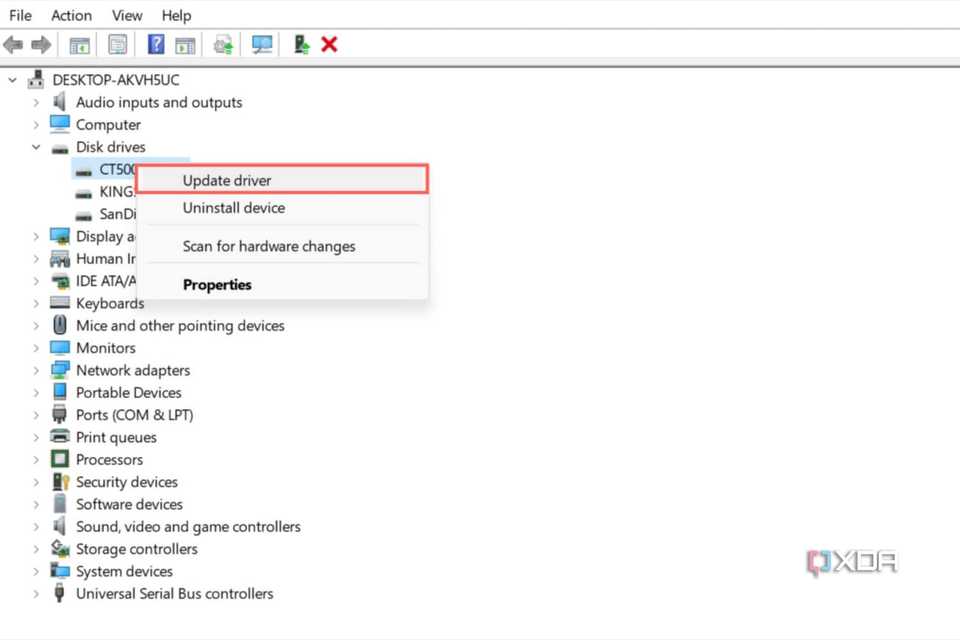Open the Help menu
This screenshot has width=960, height=640.
176,15
